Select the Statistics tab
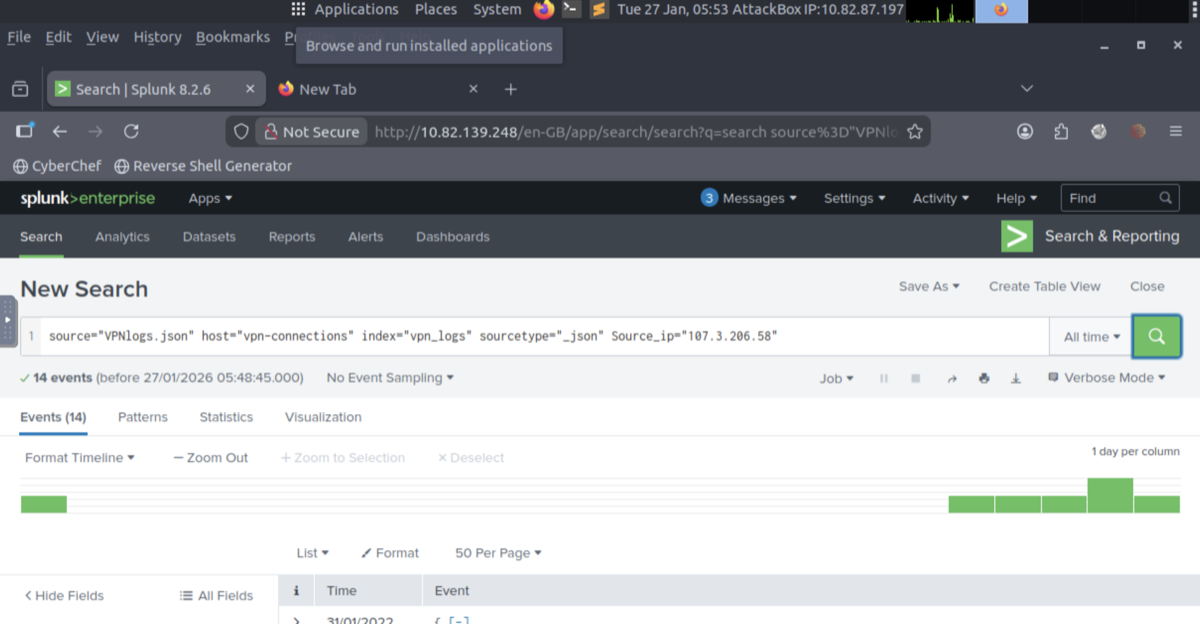The width and height of the screenshot is (1200, 624). 225,417
